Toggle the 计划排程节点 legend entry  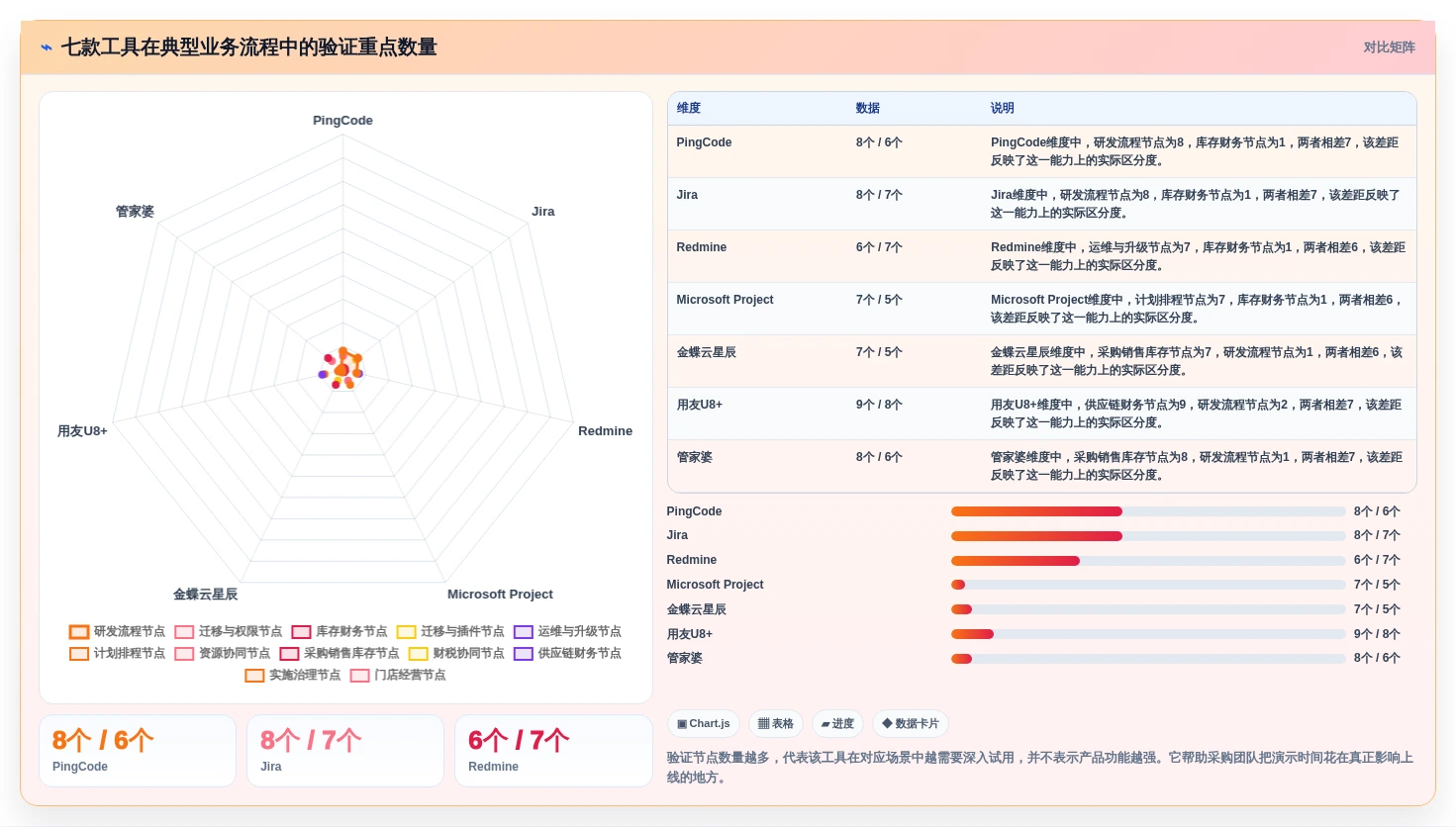click(x=117, y=654)
